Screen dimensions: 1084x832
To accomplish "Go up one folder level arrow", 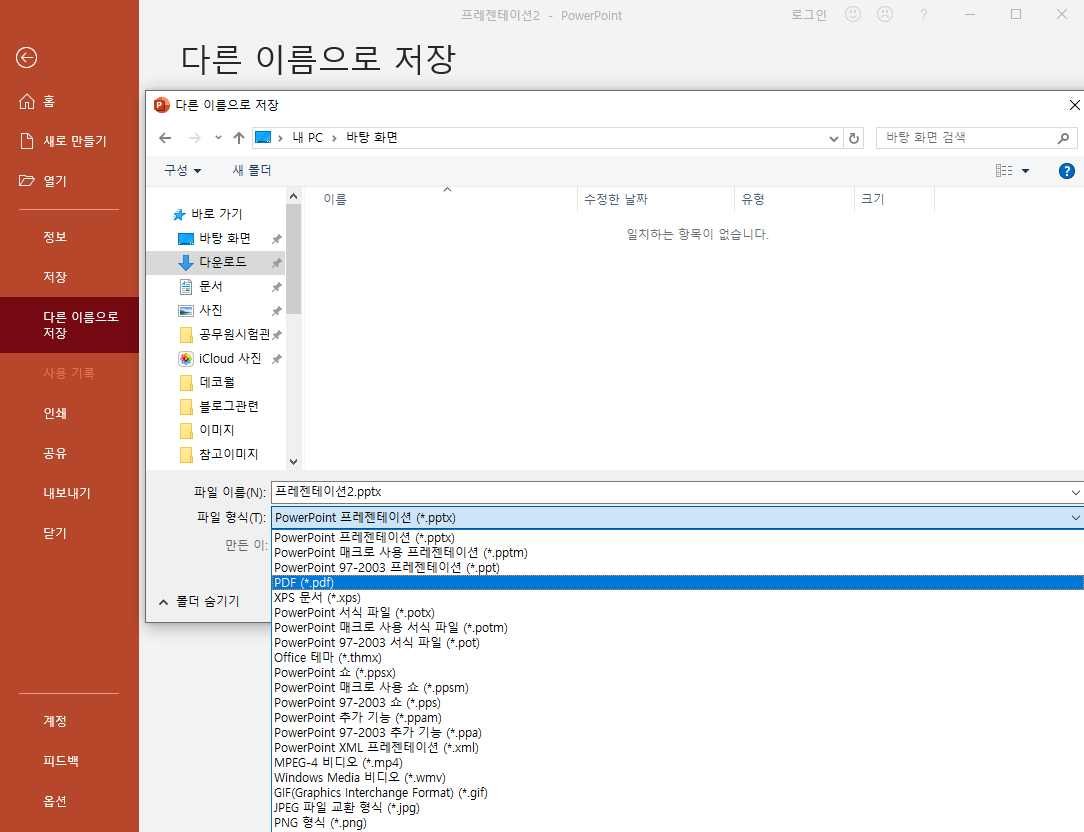I will pos(239,138).
